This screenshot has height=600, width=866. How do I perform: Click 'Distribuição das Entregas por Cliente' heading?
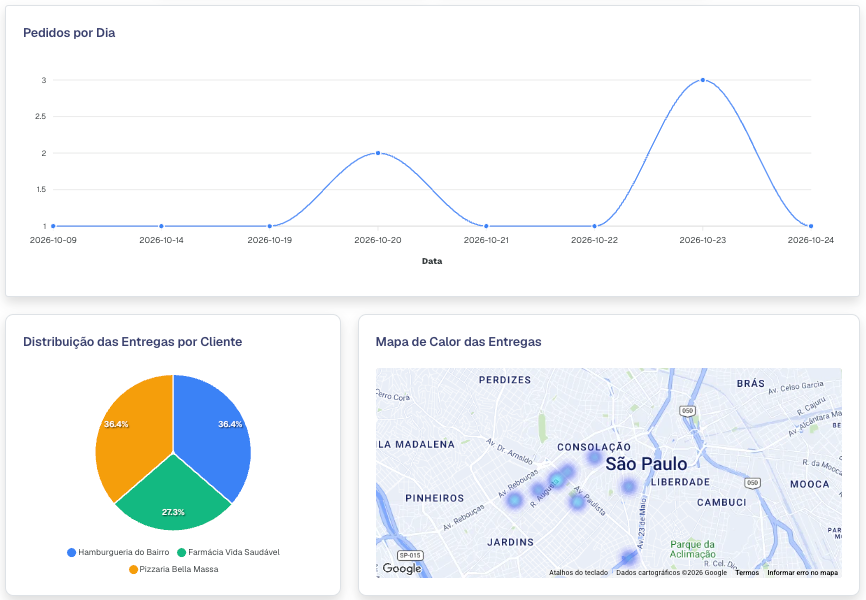(x=133, y=341)
